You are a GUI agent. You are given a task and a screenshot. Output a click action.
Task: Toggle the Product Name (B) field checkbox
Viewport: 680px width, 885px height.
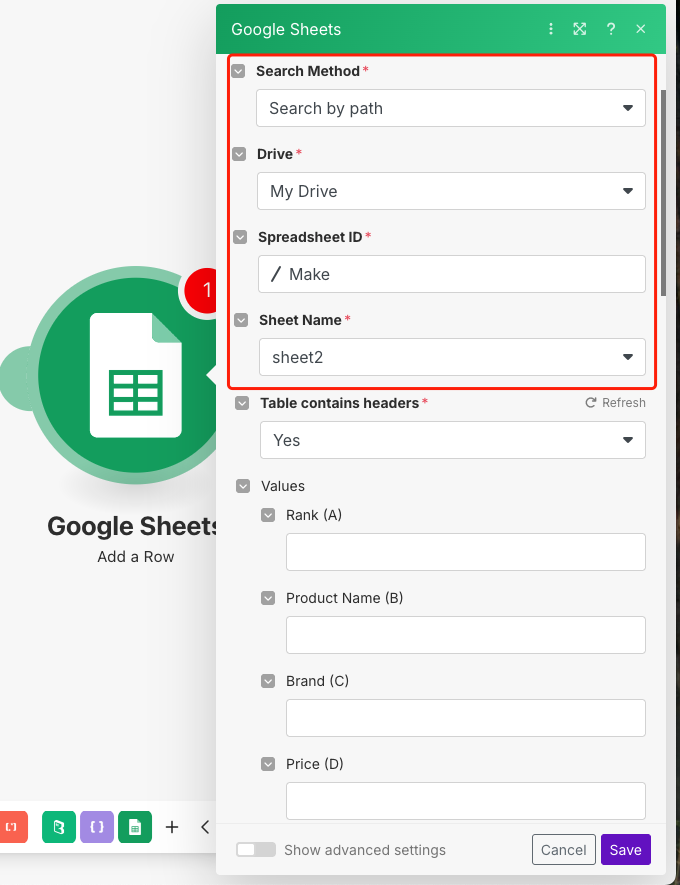coord(268,598)
